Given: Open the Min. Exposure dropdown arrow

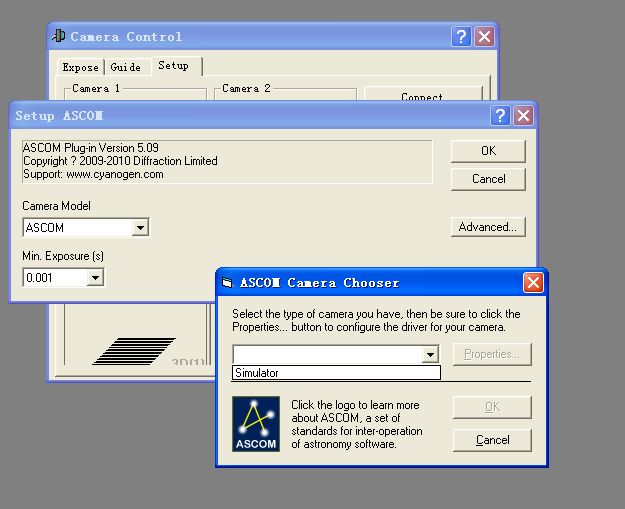Looking at the screenshot, I should [x=96, y=277].
